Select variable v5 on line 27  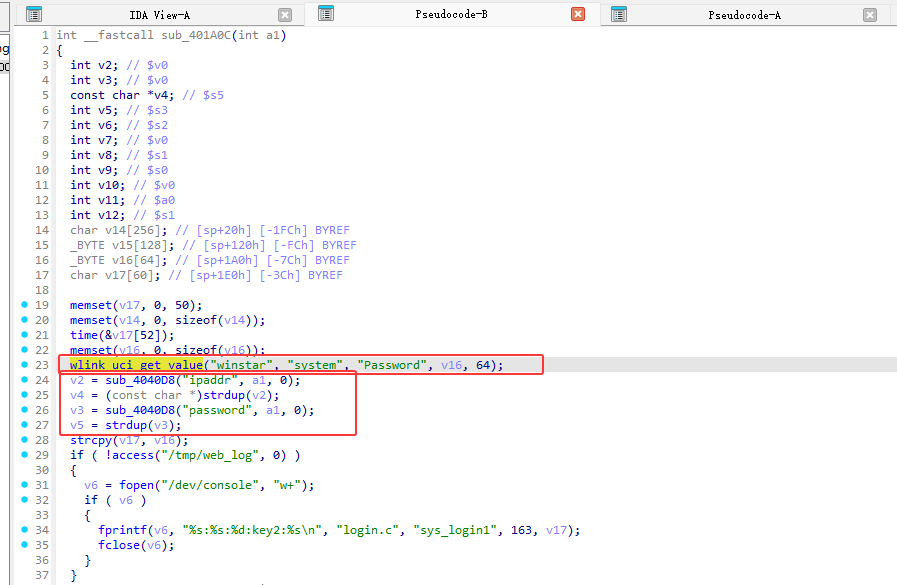pyautogui.click(x=77, y=425)
